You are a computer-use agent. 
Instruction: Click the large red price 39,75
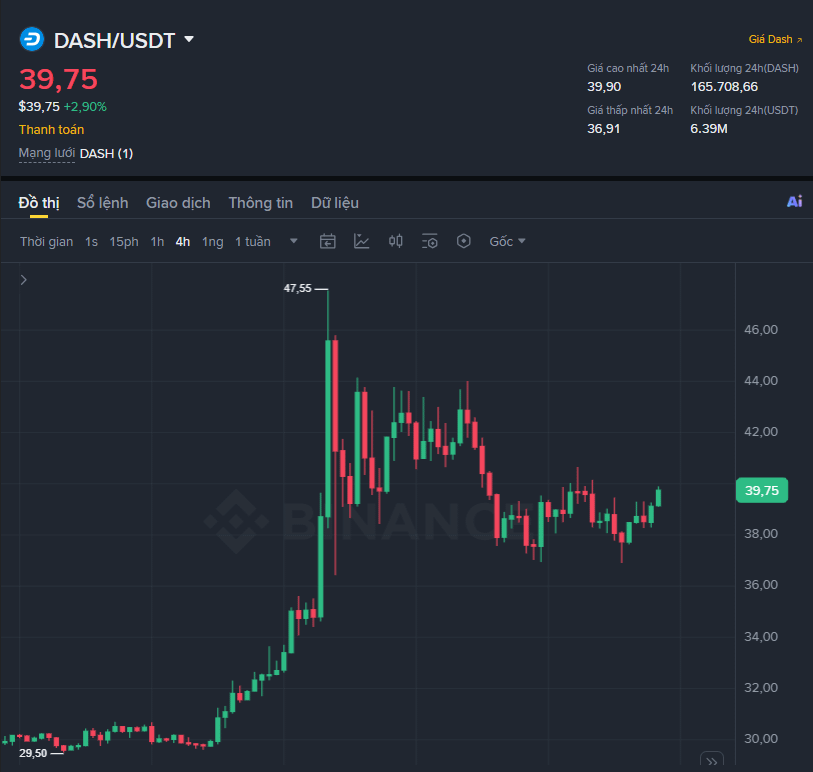click(59, 79)
